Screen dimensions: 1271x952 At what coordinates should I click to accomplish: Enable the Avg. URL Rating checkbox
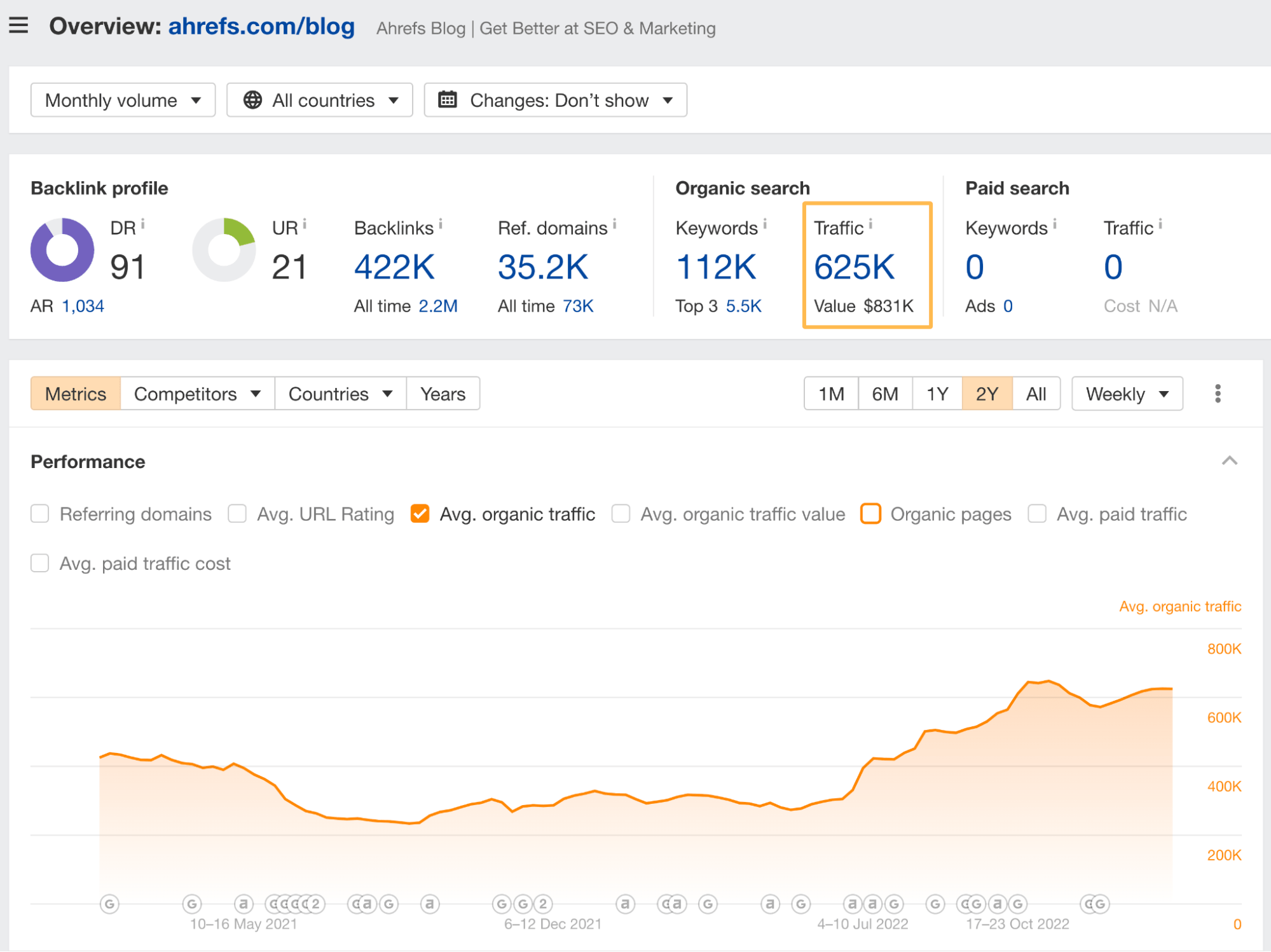pyautogui.click(x=237, y=514)
